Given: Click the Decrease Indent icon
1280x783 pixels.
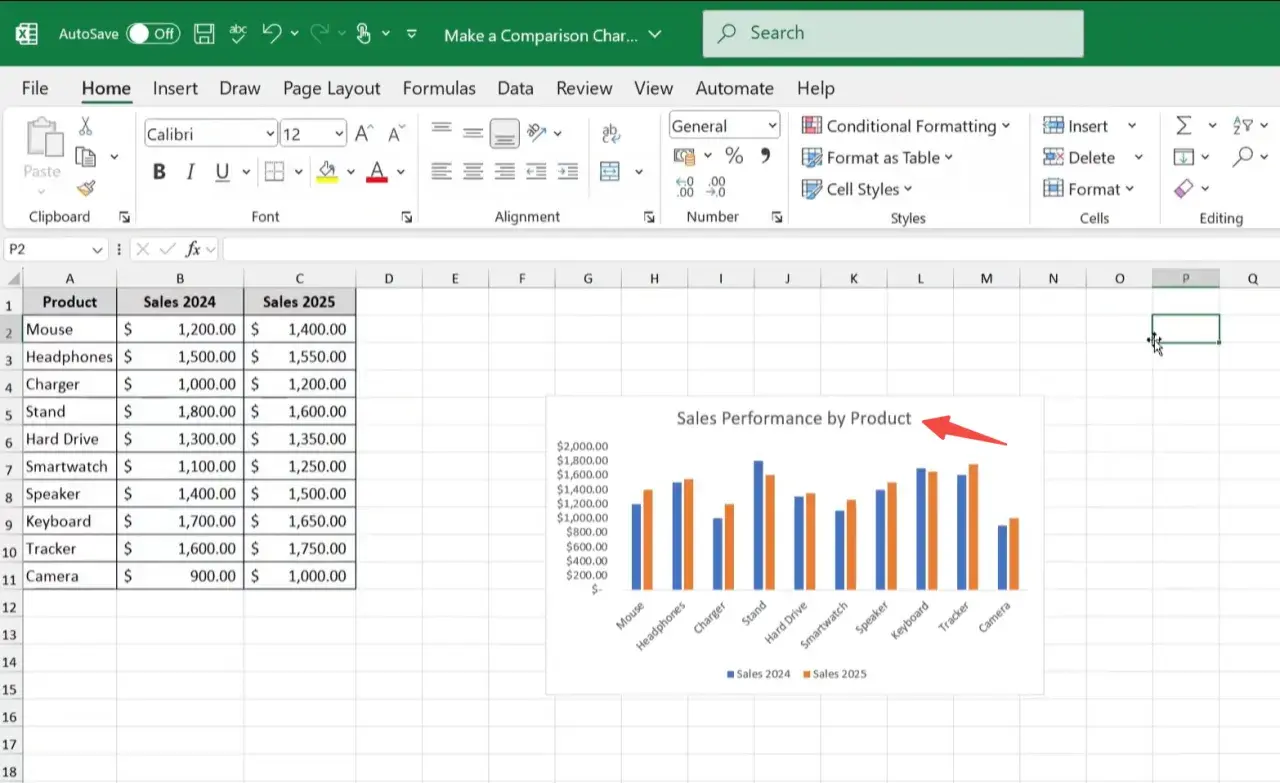Looking at the screenshot, I should [537, 171].
